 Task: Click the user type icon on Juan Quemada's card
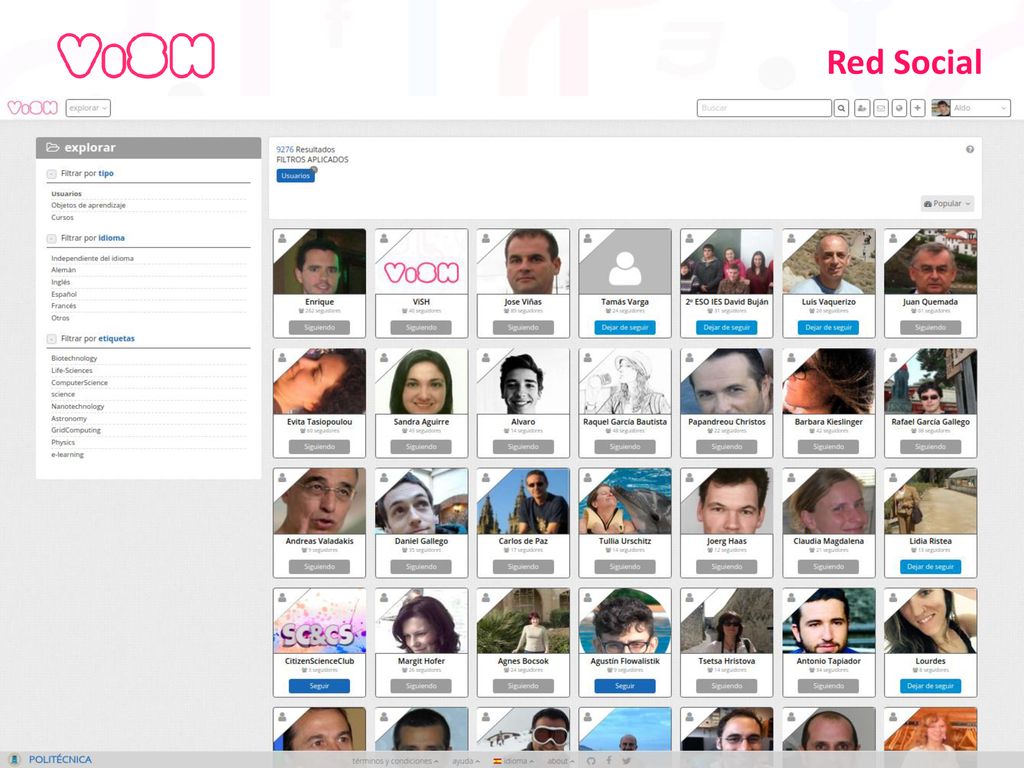[x=893, y=238]
